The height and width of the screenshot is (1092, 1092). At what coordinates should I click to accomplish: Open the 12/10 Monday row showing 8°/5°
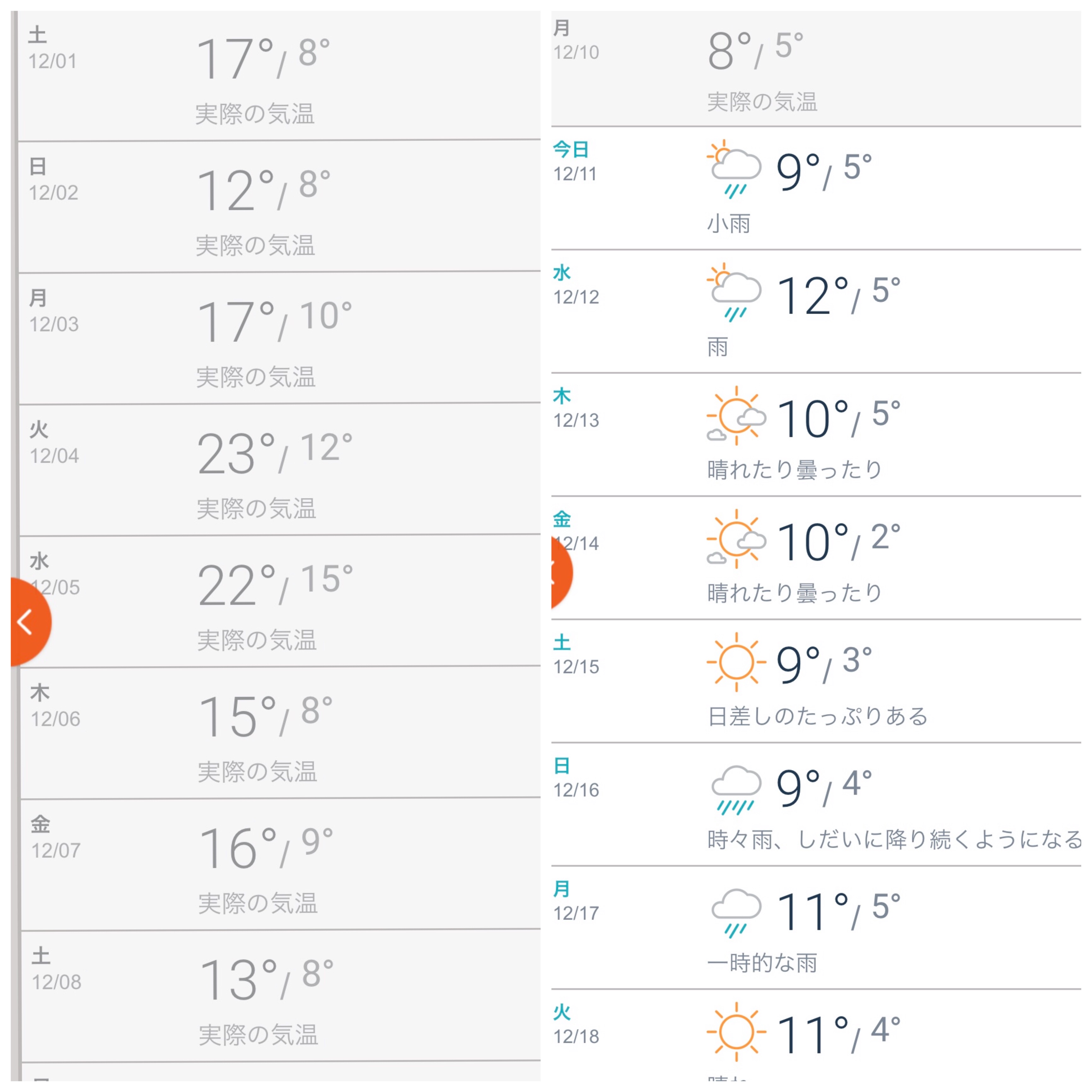(816, 68)
